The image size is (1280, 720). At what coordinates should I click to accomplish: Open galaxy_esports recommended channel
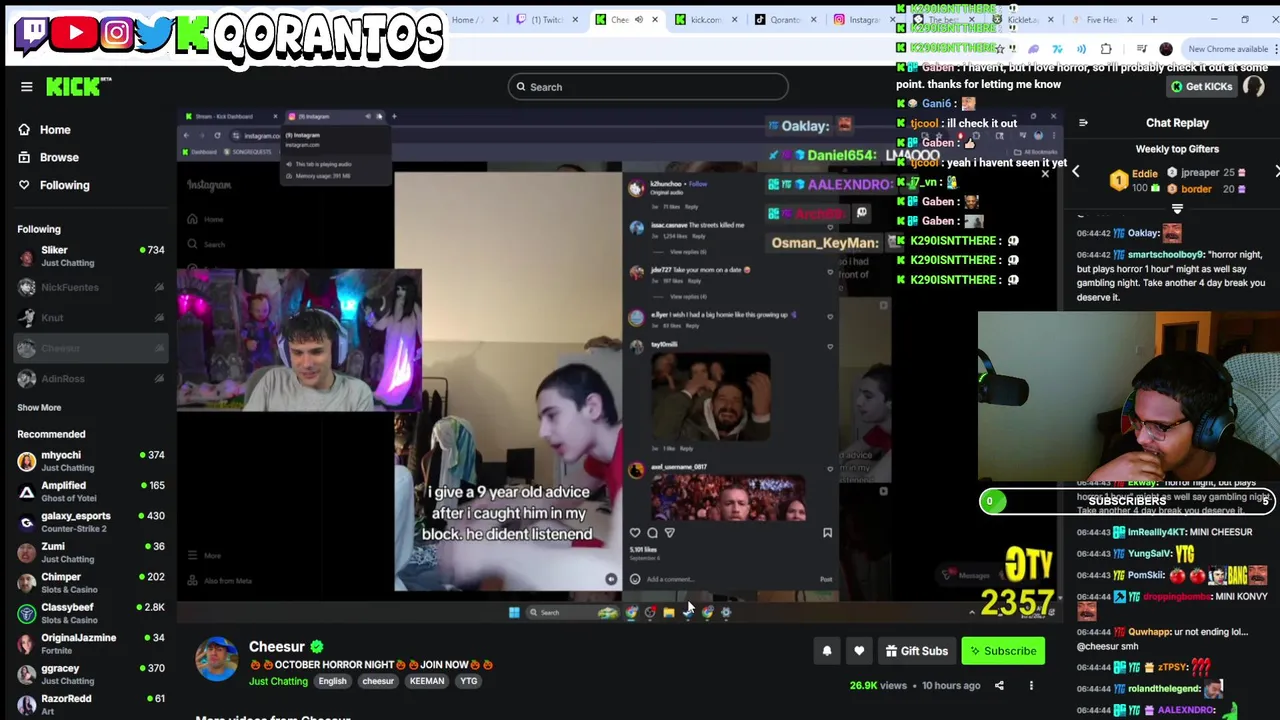(90, 522)
